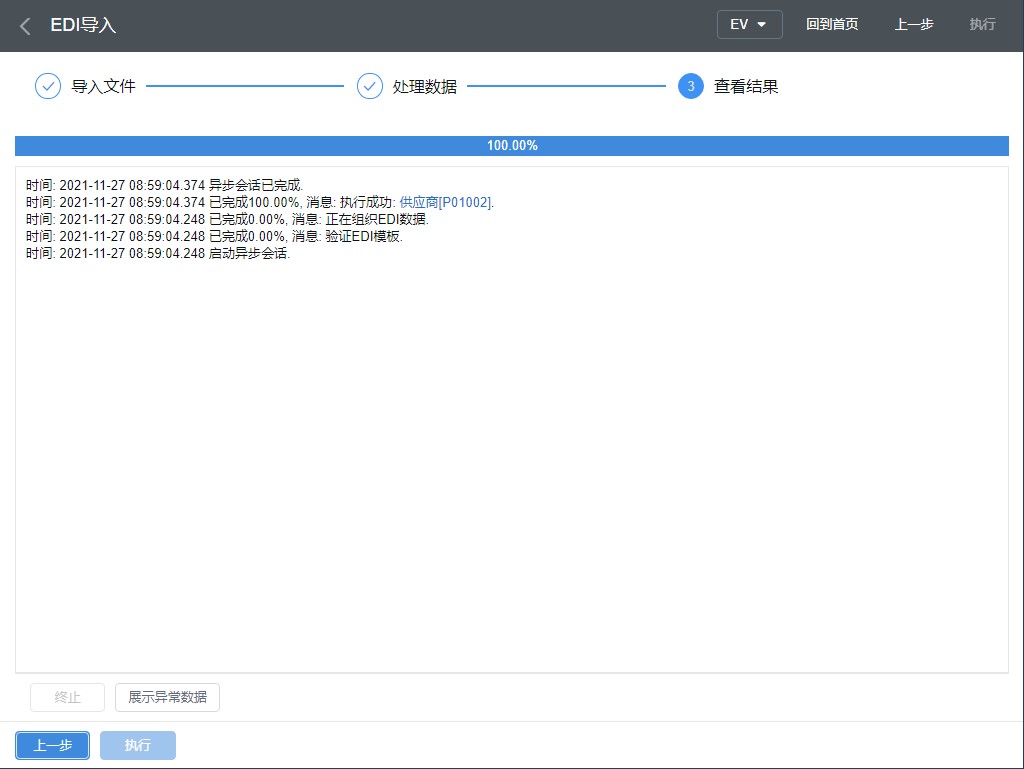Image resolution: width=1024 pixels, height=769 pixels.
Task: Open the 供应商[P01002] link
Action: click(445, 202)
